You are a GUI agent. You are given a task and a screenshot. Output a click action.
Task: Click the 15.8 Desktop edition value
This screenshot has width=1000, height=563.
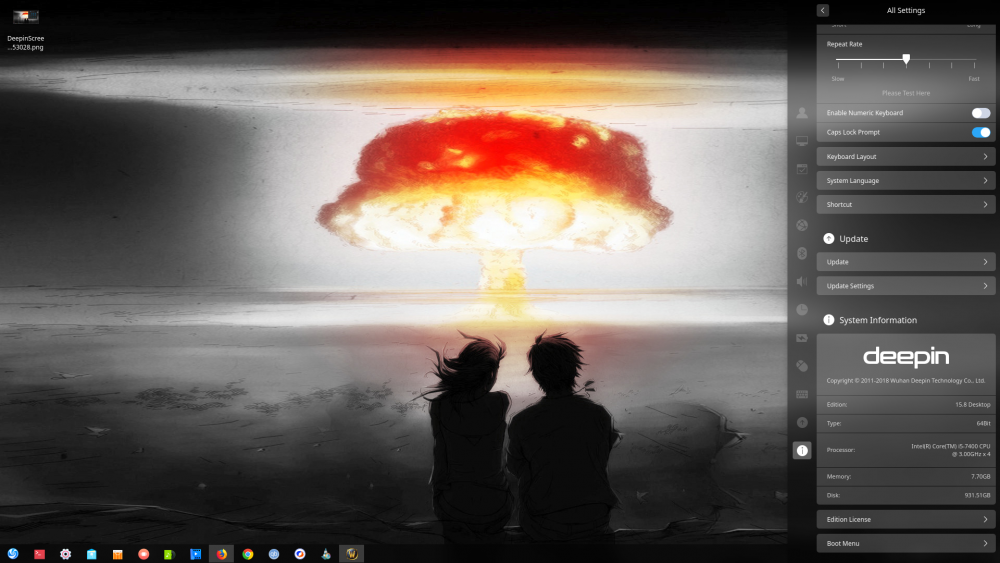coord(973,404)
